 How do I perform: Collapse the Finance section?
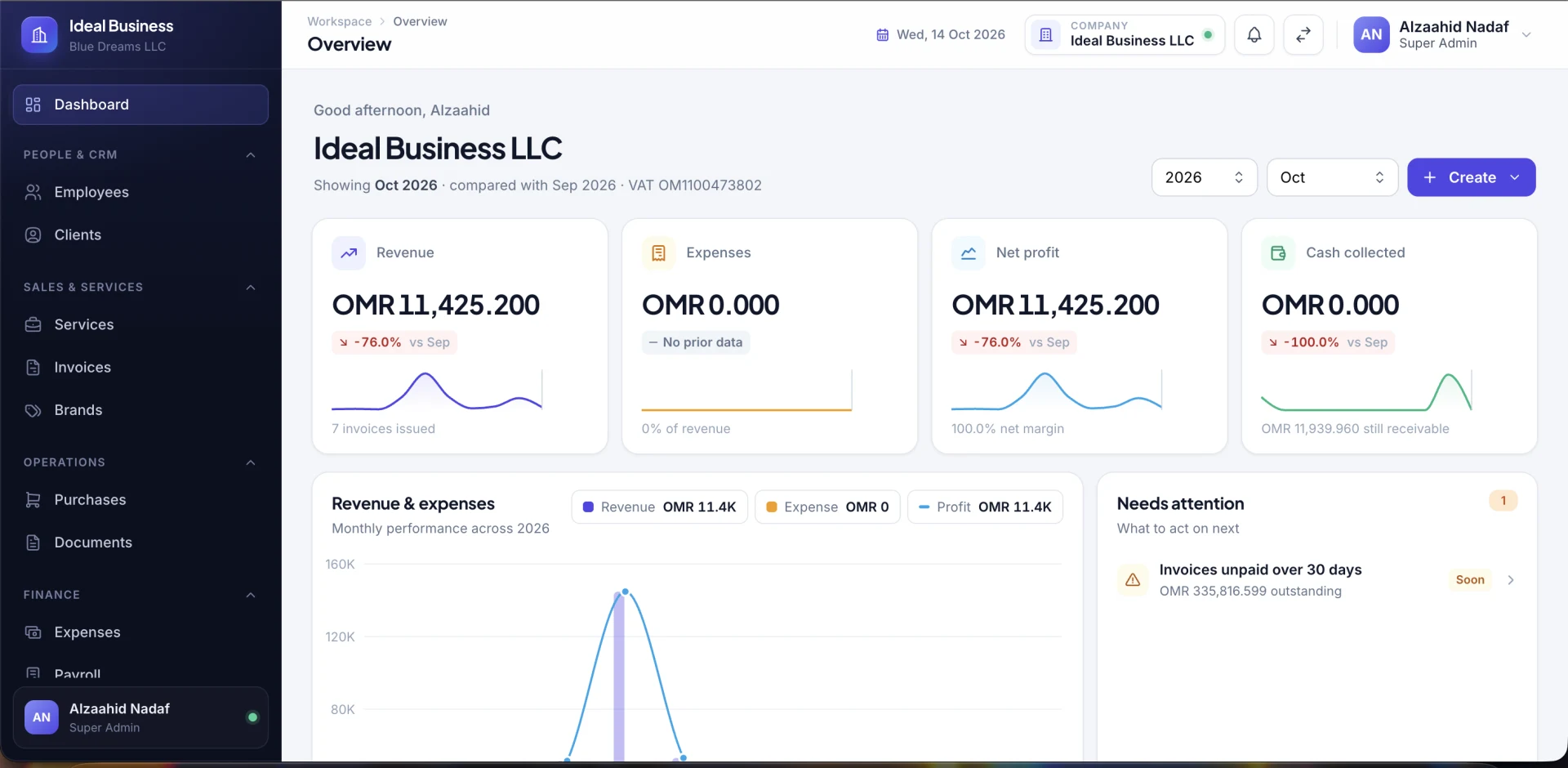pos(251,596)
